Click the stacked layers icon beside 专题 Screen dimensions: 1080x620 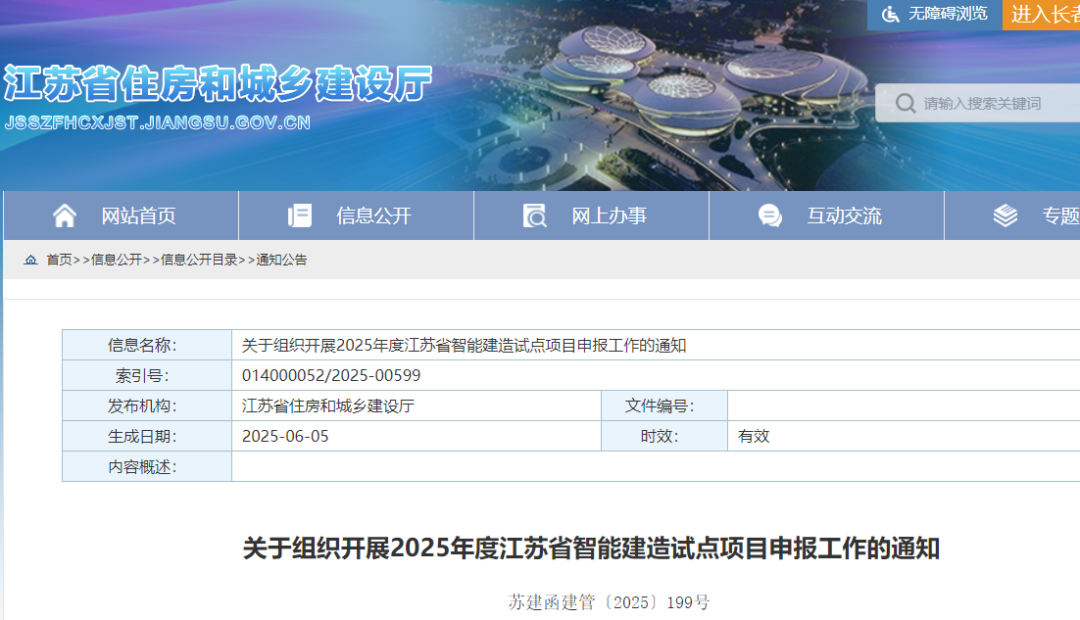(x=1005, y=216)
